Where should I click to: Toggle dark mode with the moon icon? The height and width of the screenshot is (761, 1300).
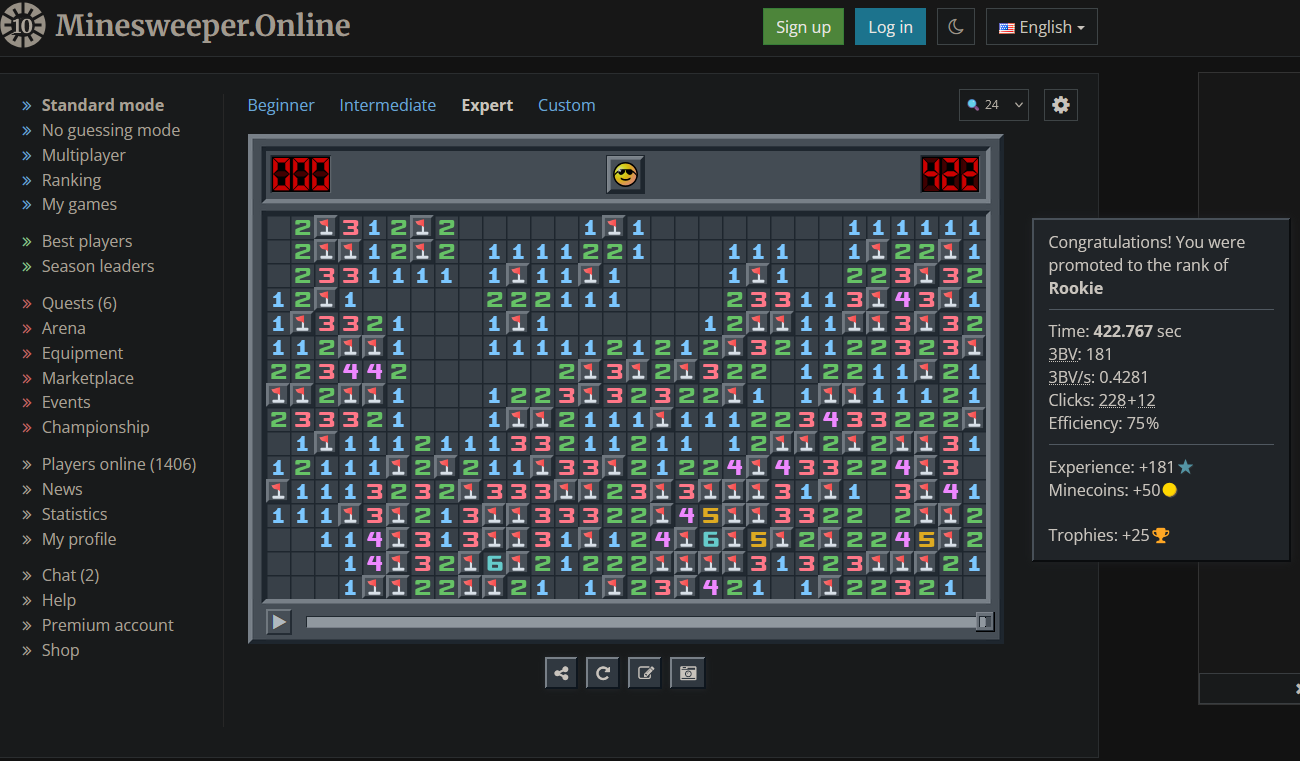(x=956, y=27)
